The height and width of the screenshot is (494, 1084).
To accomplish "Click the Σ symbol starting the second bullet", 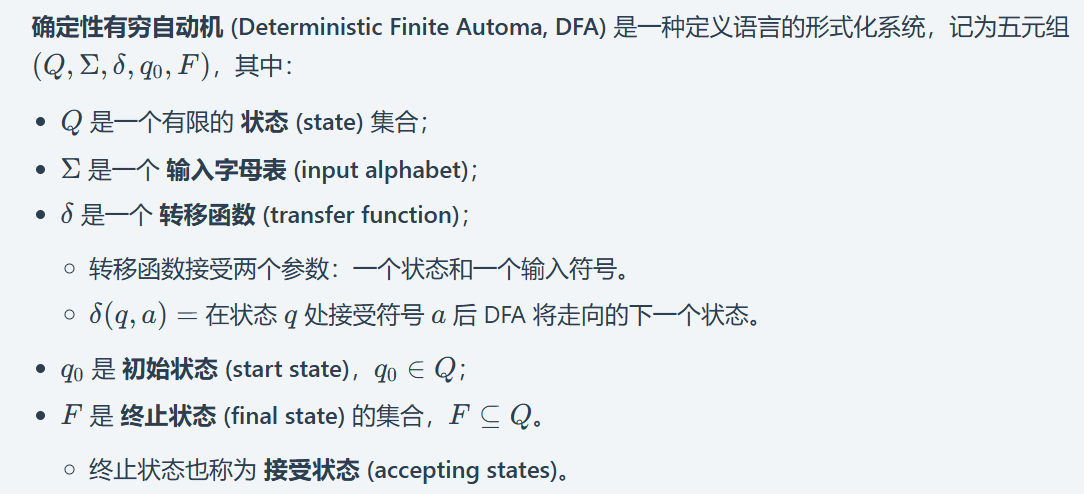I will tap(70, 170).
